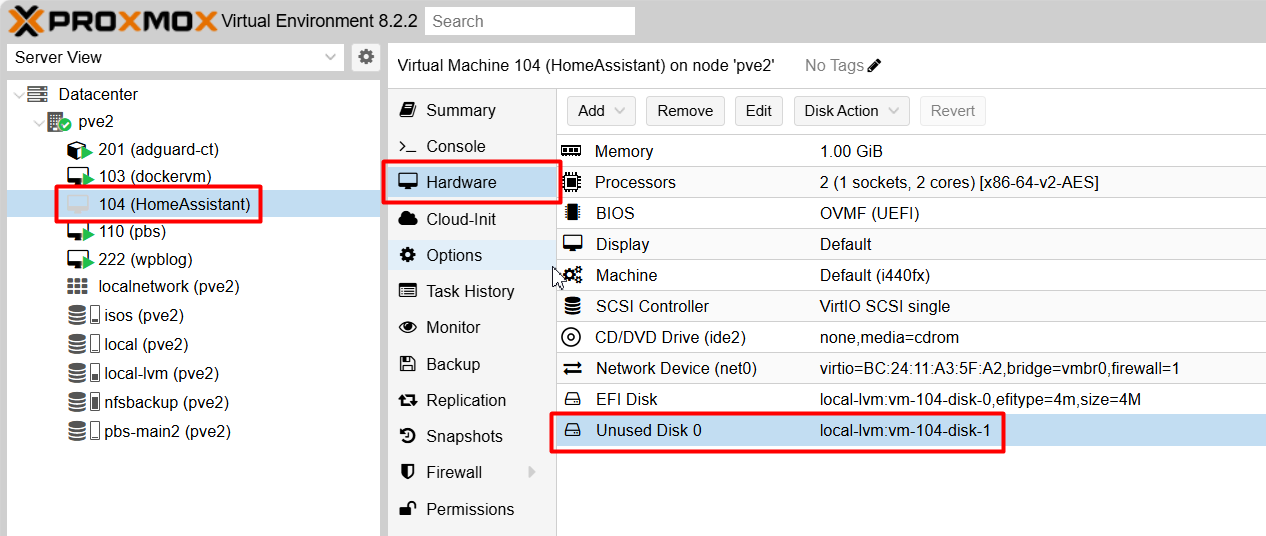Click in the Search field
Viewport: 1266px width, 536px height.
pos(530,21)
